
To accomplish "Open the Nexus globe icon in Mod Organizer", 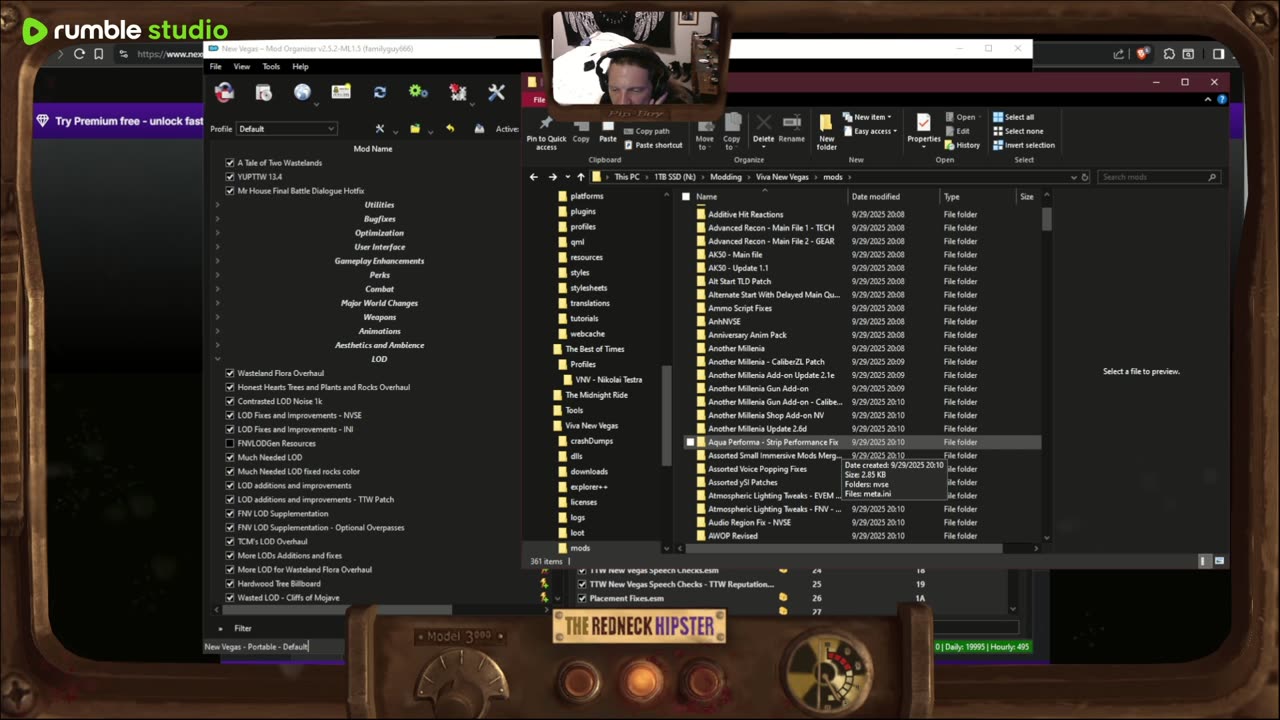I will click(x=302, y=93).
